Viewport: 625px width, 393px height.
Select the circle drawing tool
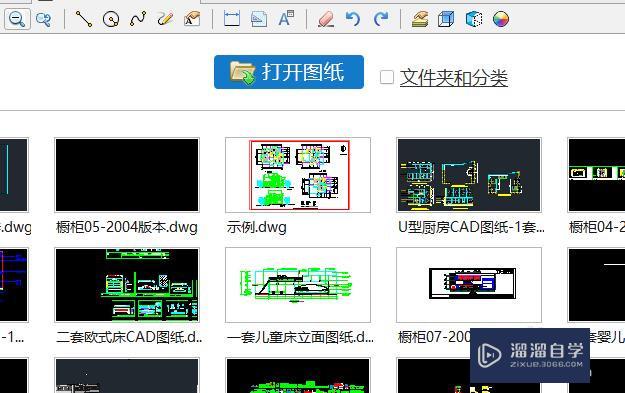pyautogui.click(x=111, y=19)
